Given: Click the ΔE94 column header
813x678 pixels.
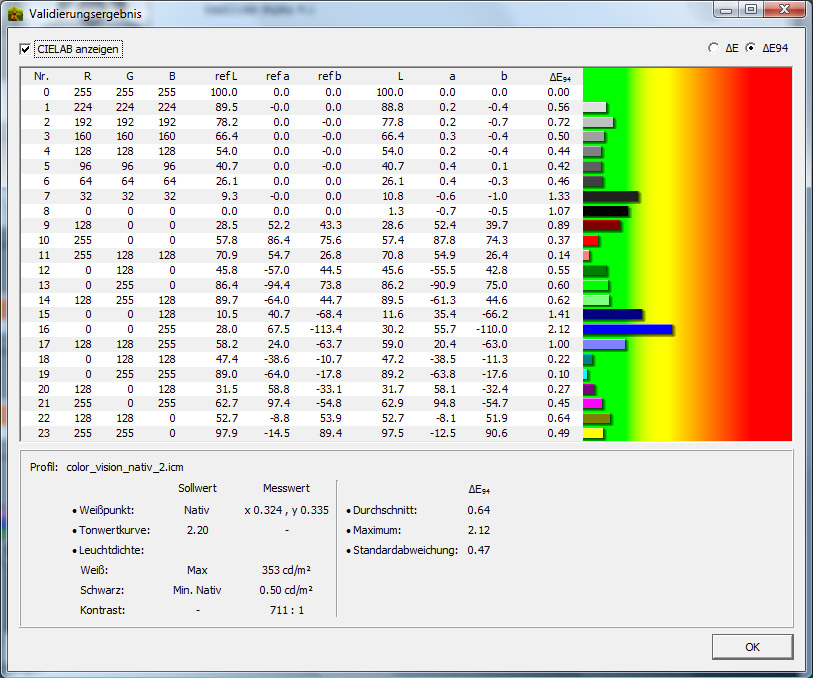Looking at the screenshot, I should point(560,76).
